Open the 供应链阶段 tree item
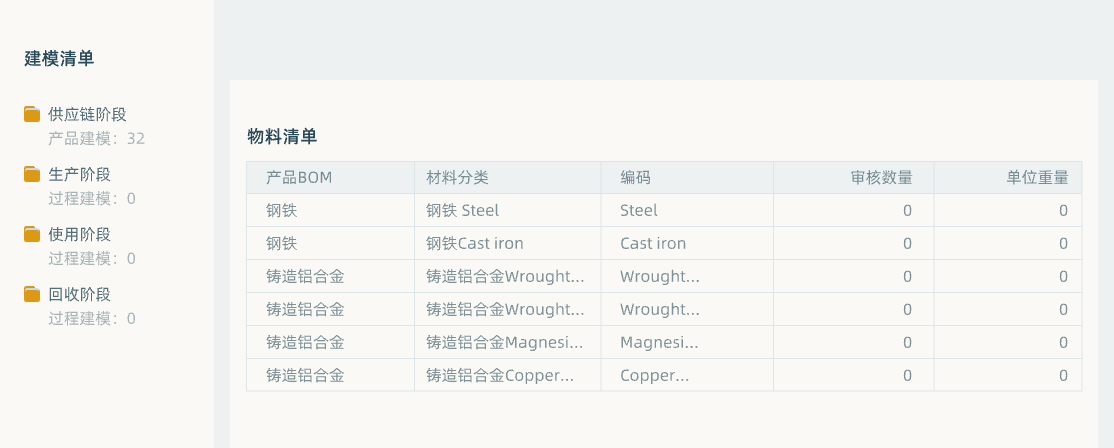This screenshot has width=1114, height=448. 87,114
